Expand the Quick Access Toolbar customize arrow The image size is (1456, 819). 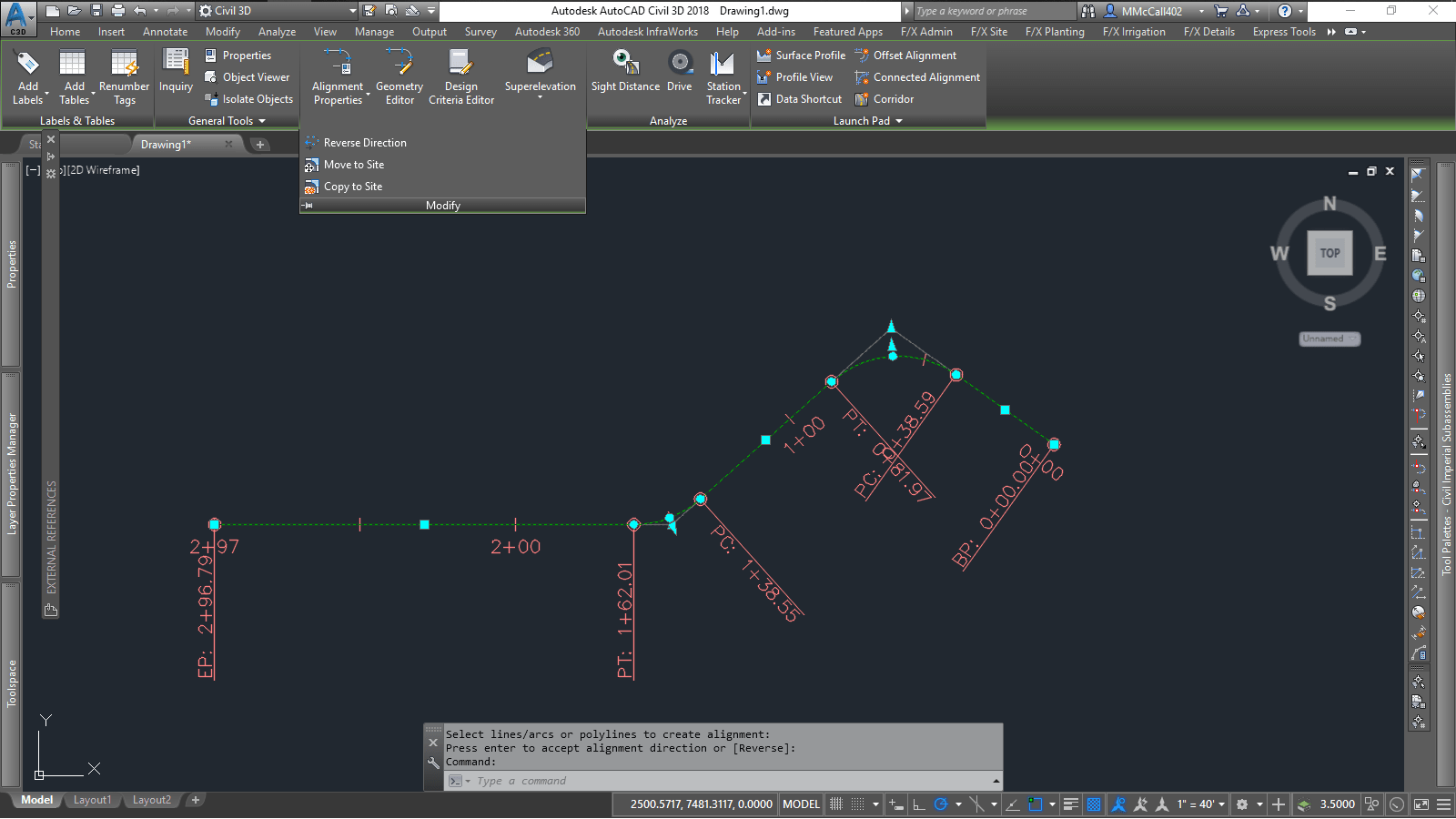431,11
